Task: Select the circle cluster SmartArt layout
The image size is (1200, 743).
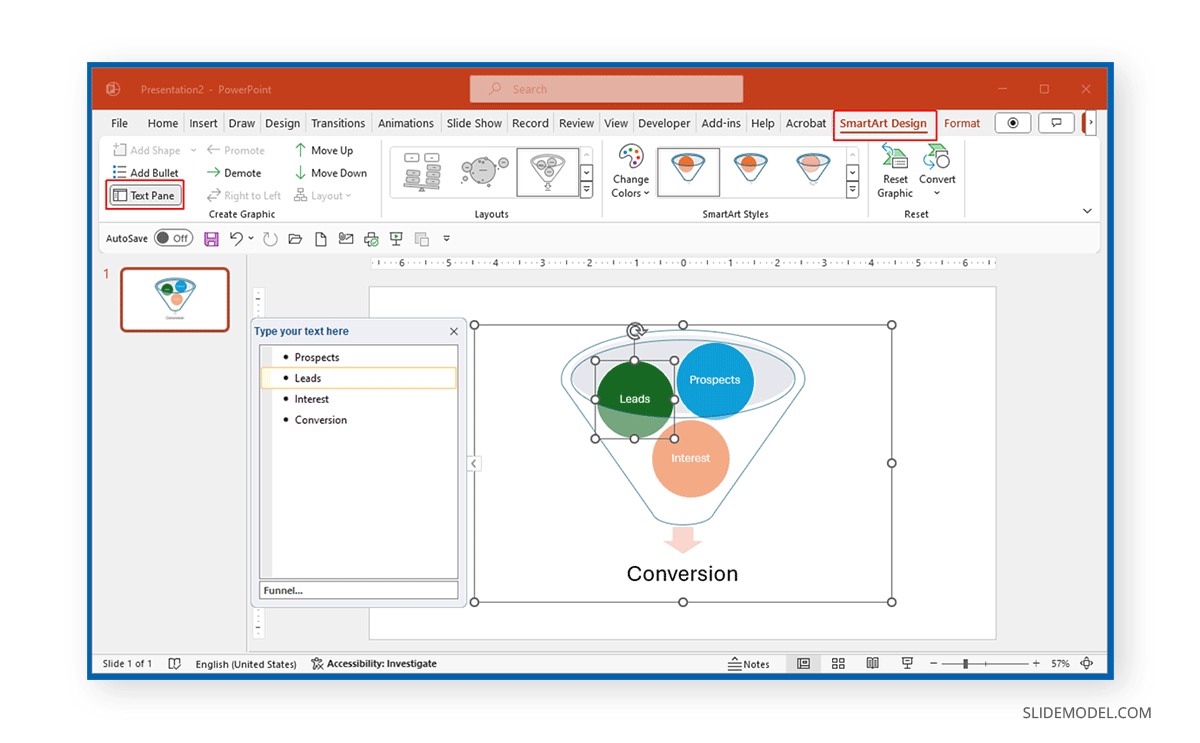Action: click(x=484, y=172)
